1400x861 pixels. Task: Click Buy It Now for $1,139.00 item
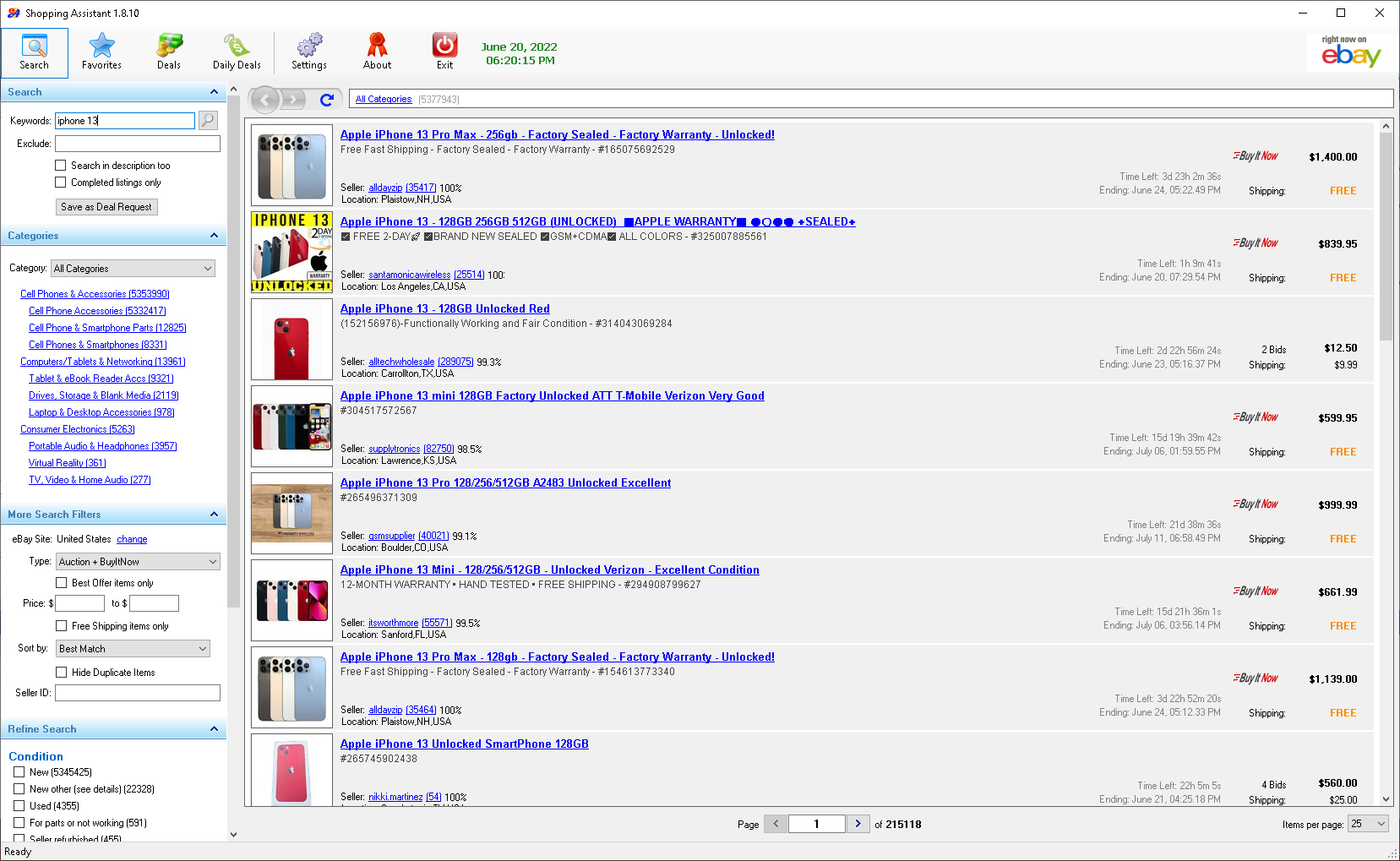[1256, 678]
